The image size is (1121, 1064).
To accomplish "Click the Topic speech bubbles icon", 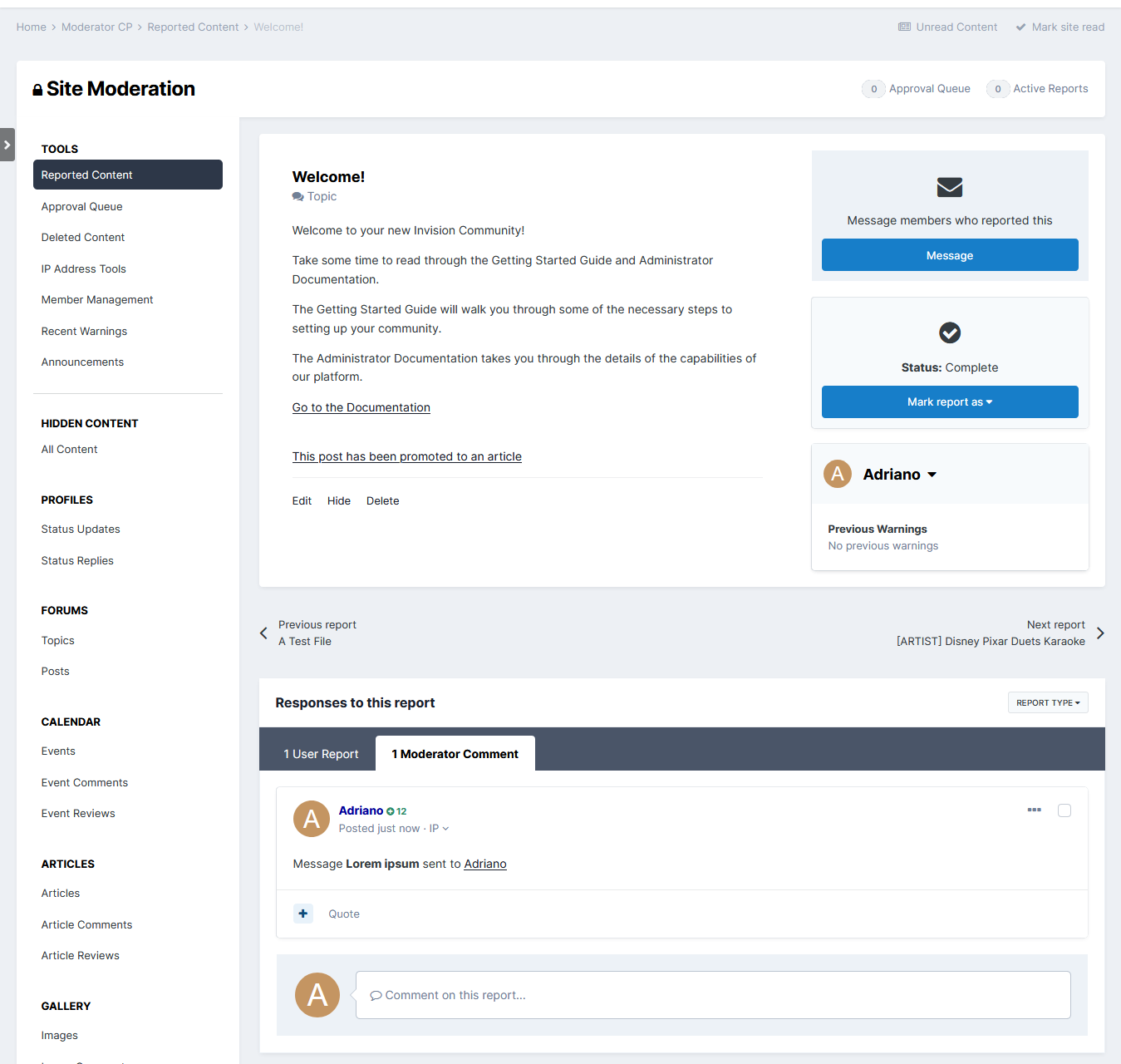I will [298, 197].
